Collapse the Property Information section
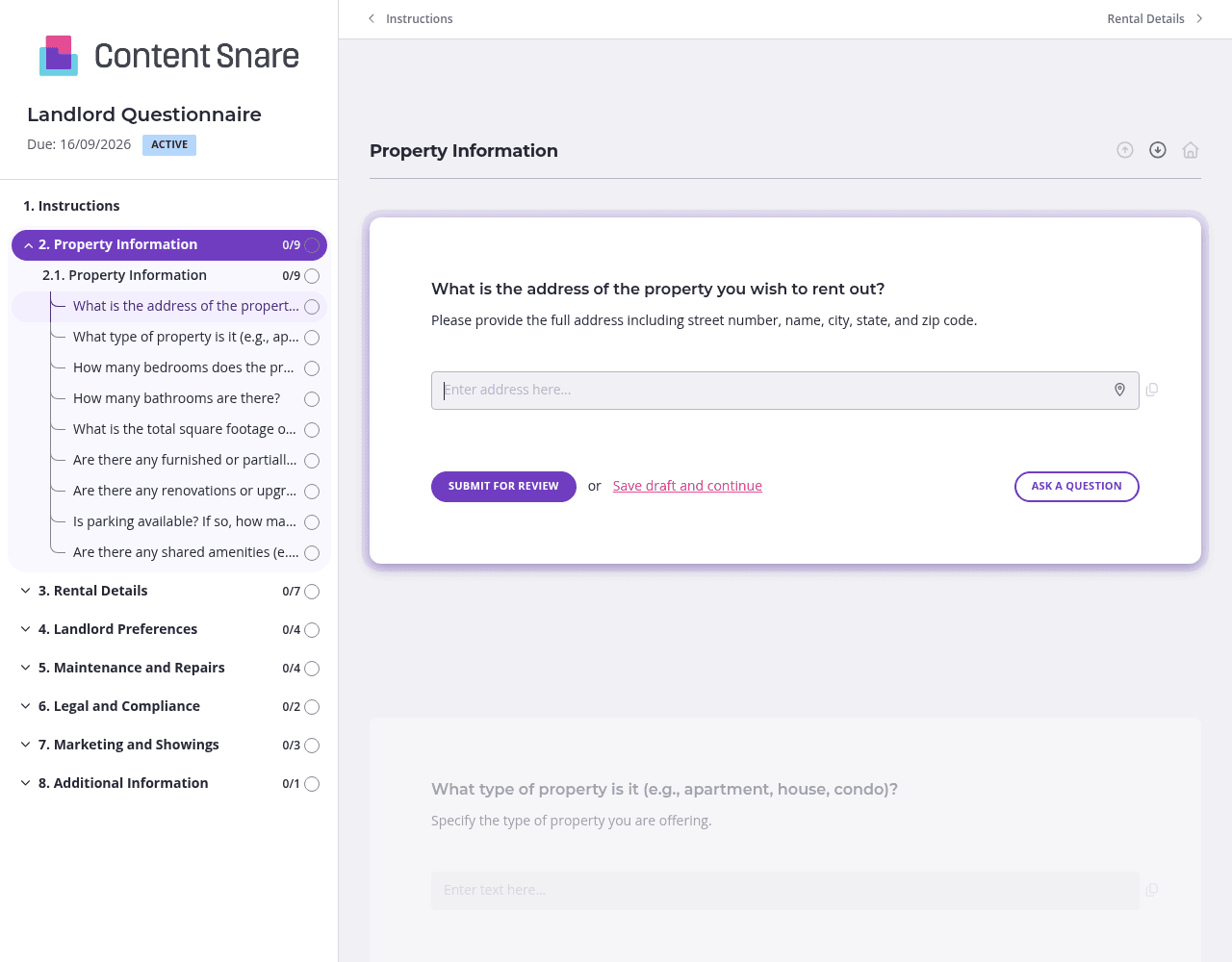Image resolution: width=1232 pixels, height=962 pixels. [x=28, y=245]
